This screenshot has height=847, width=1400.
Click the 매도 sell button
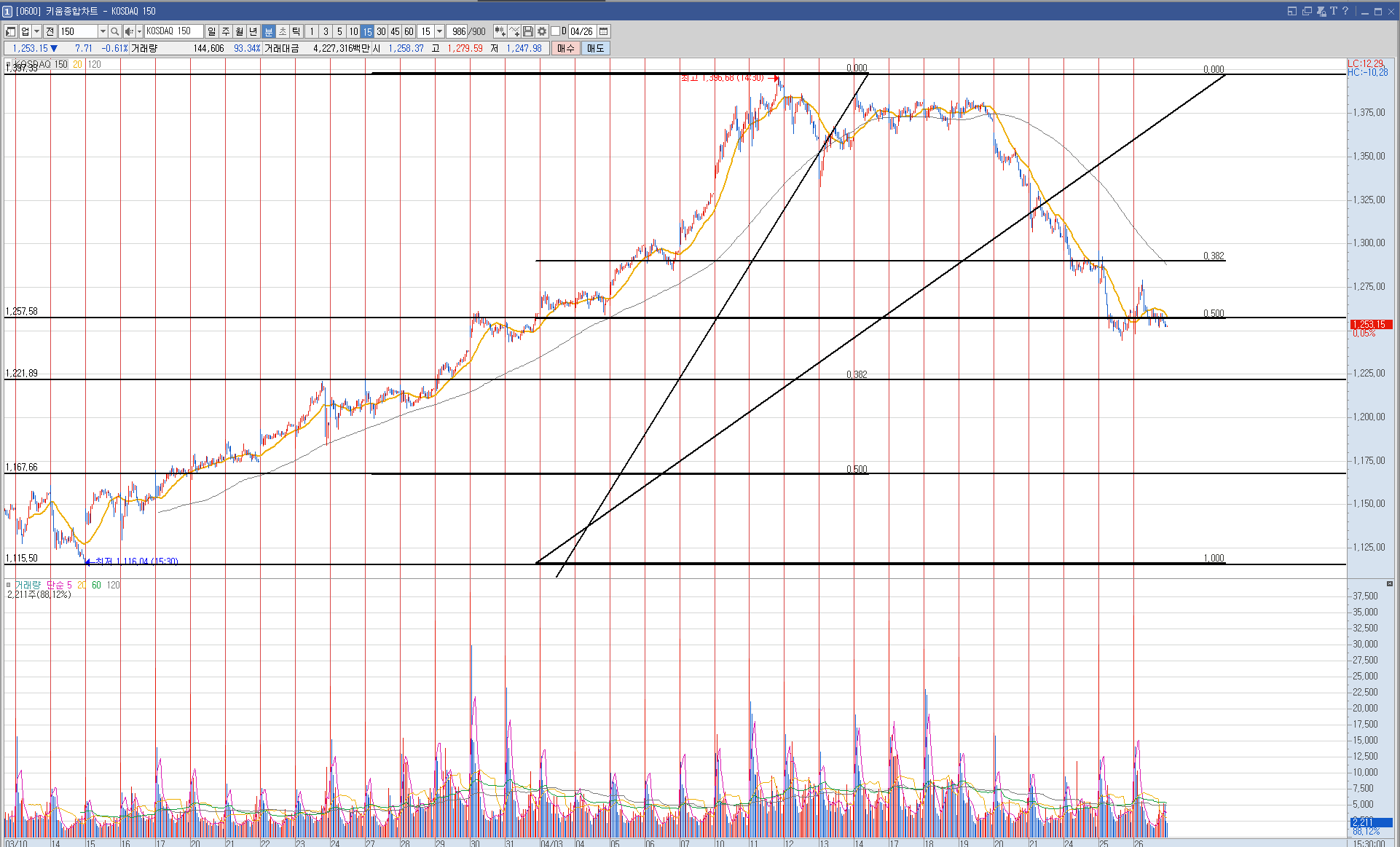pos(595,48)
